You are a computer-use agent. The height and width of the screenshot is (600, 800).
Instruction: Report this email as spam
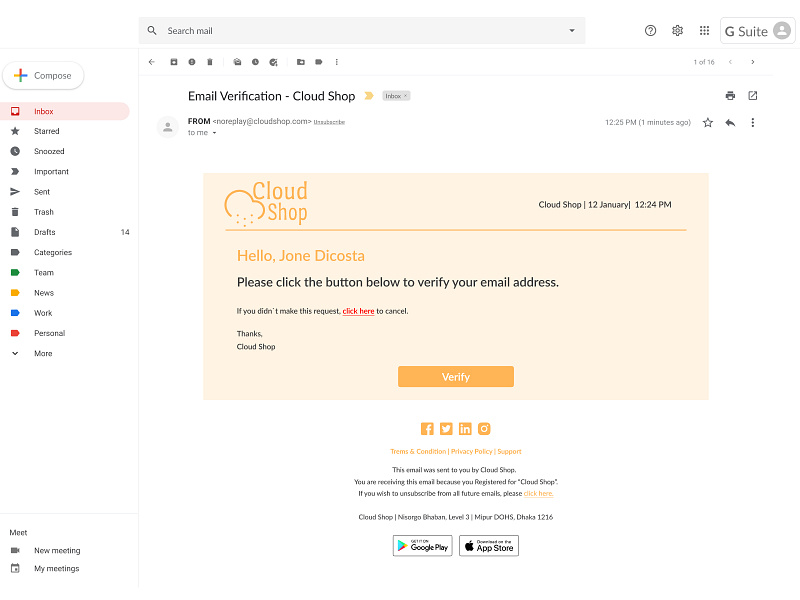click(x=193, y=62)
